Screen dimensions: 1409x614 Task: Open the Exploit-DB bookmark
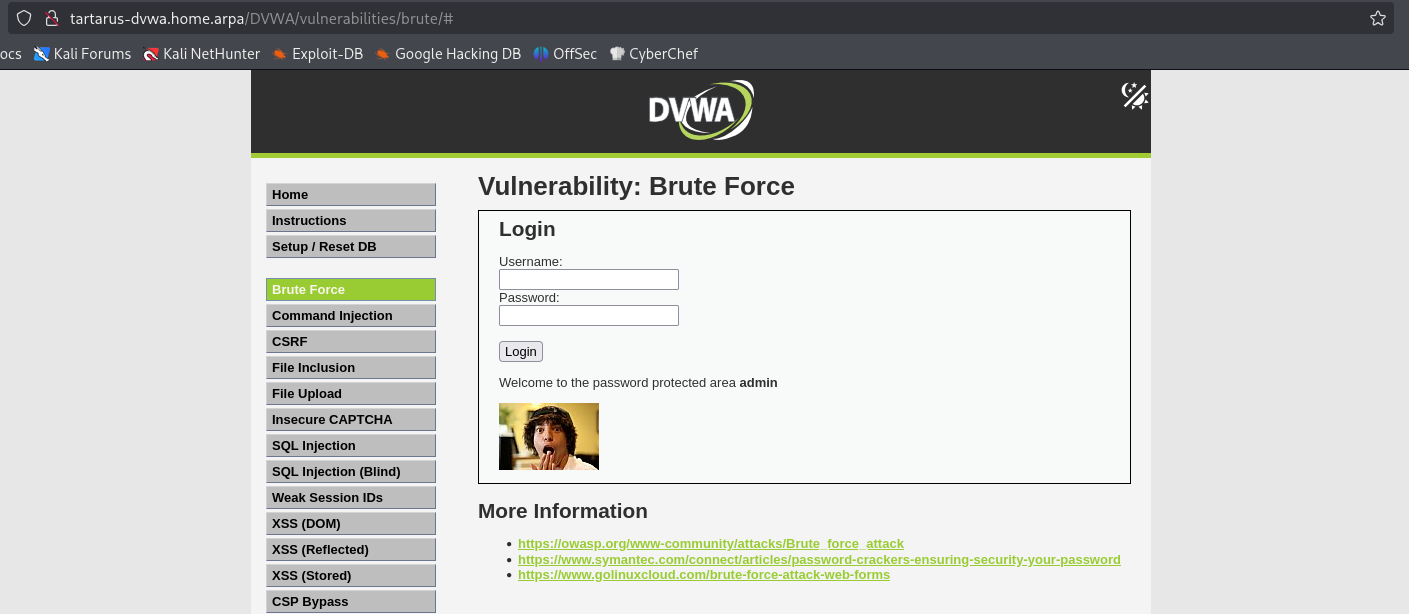click(x=317, y=54)
